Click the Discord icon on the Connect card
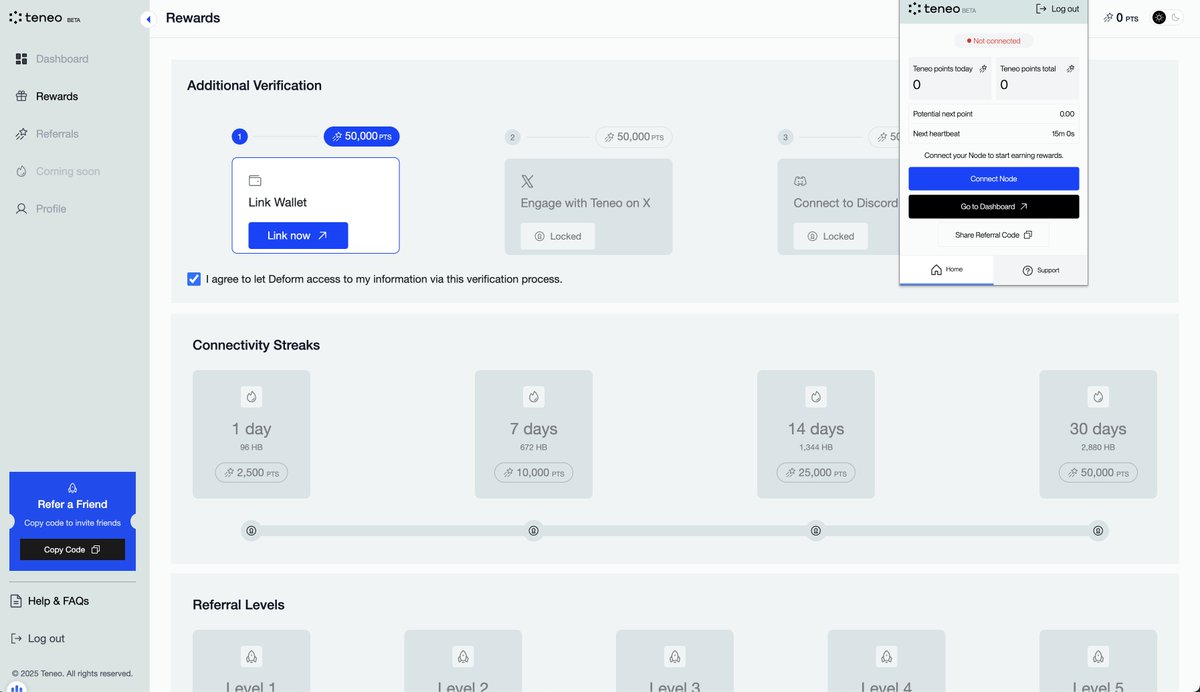The width and height of the screenshot is (1200, 692). (x=800, y=182)
